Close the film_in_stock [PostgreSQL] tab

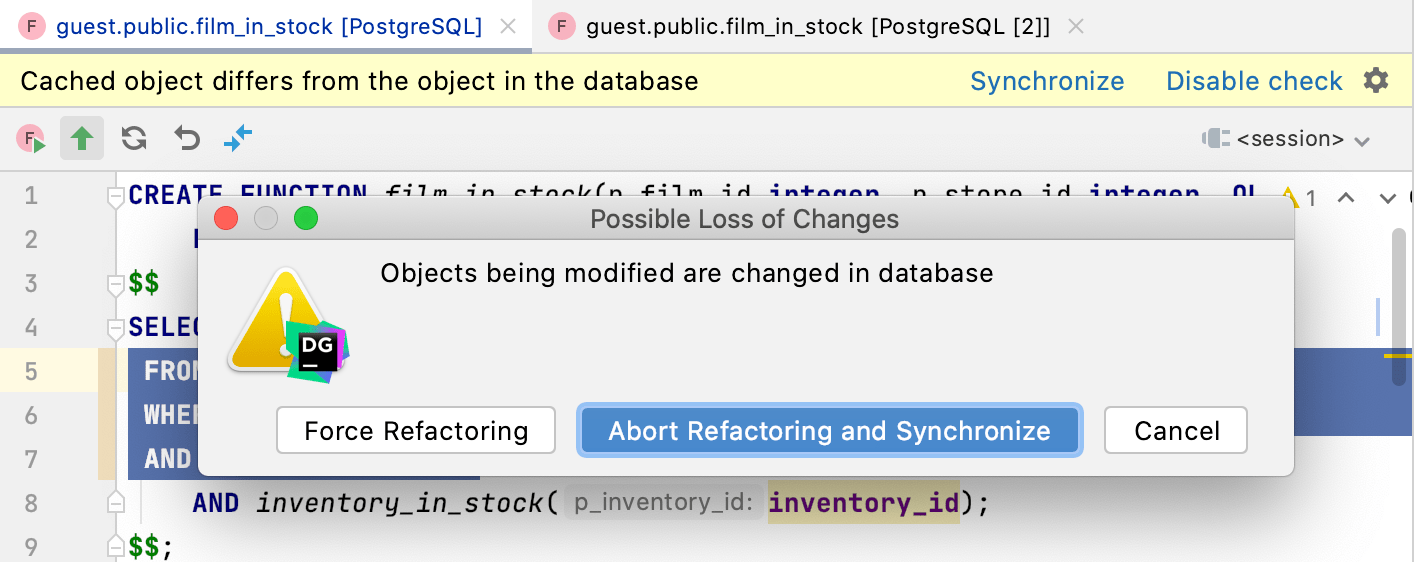508,27
